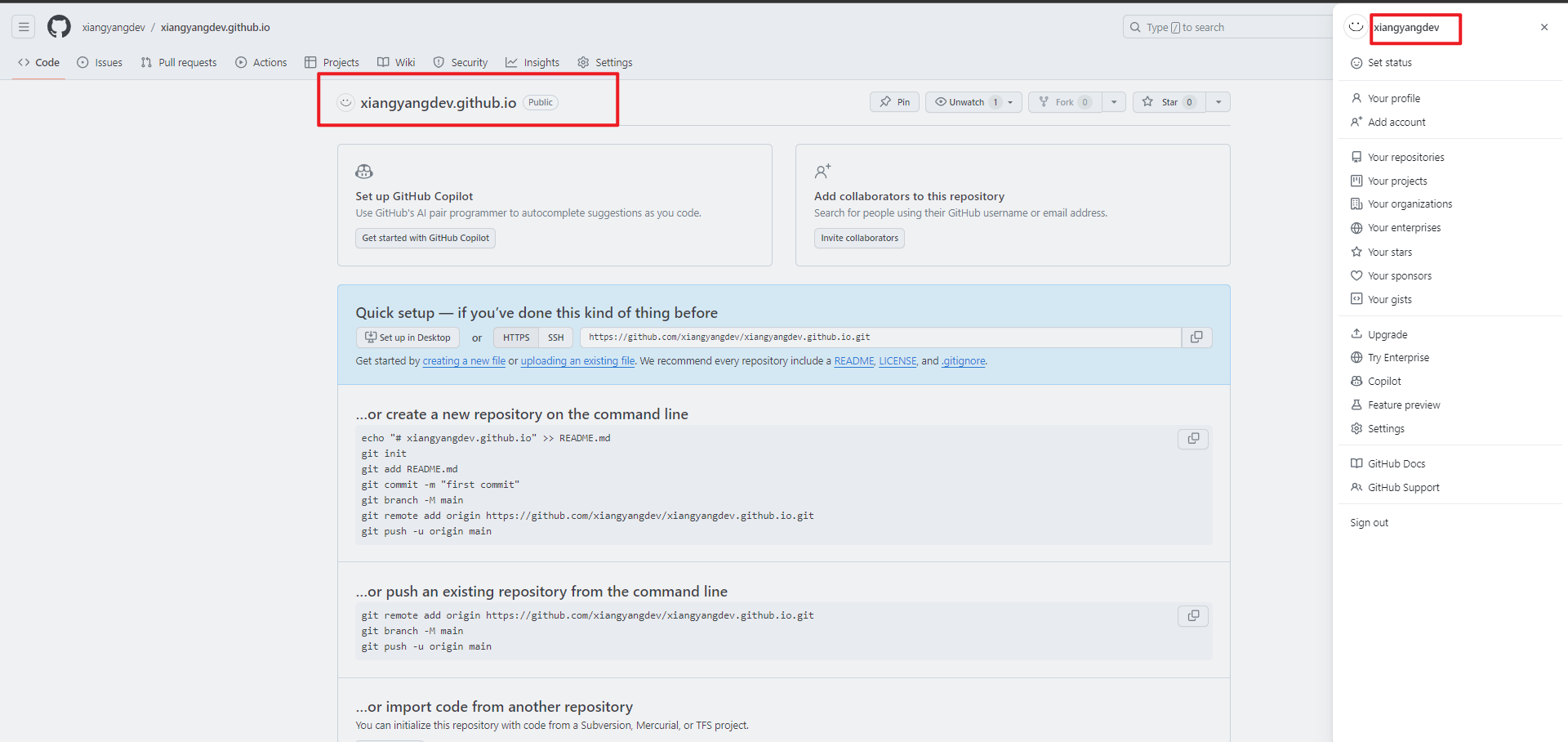
Task: Click Add account menu item
Action: point(1450,123)
